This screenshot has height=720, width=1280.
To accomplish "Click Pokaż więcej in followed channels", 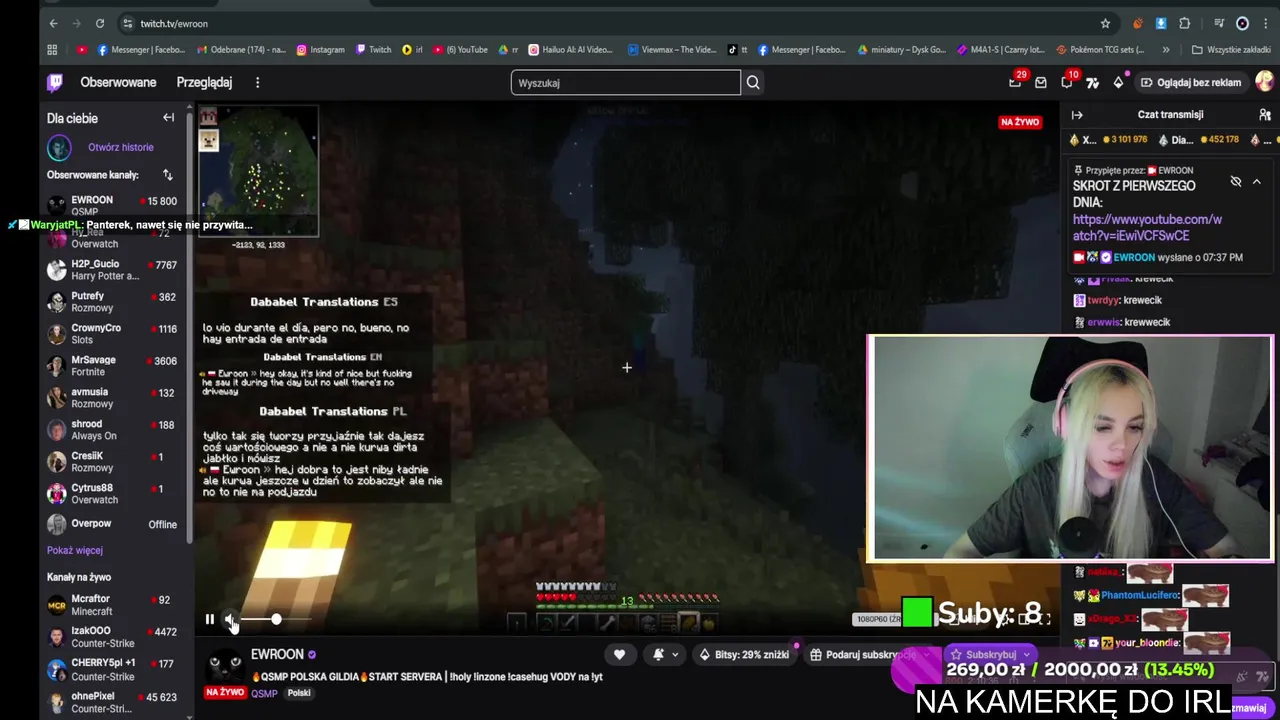I will pyautogui.click(x=75, y=550).
